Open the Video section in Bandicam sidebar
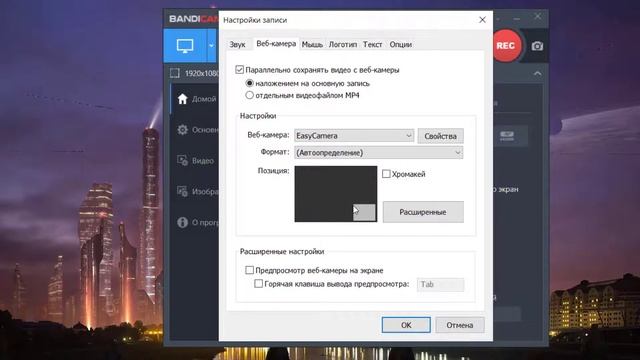 click(196, 160)
